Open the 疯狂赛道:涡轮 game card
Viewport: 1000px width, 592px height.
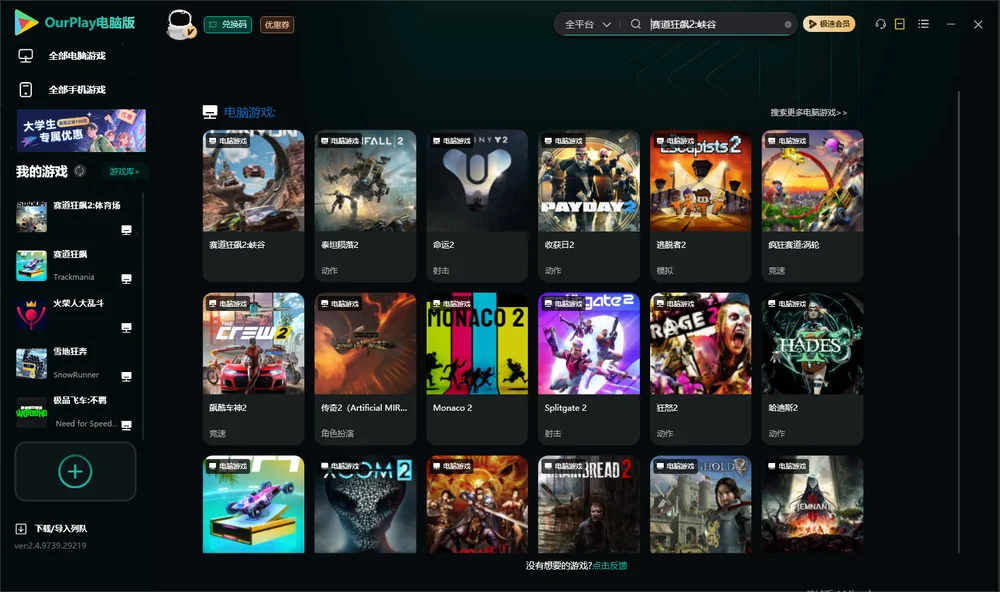(812, 205)
